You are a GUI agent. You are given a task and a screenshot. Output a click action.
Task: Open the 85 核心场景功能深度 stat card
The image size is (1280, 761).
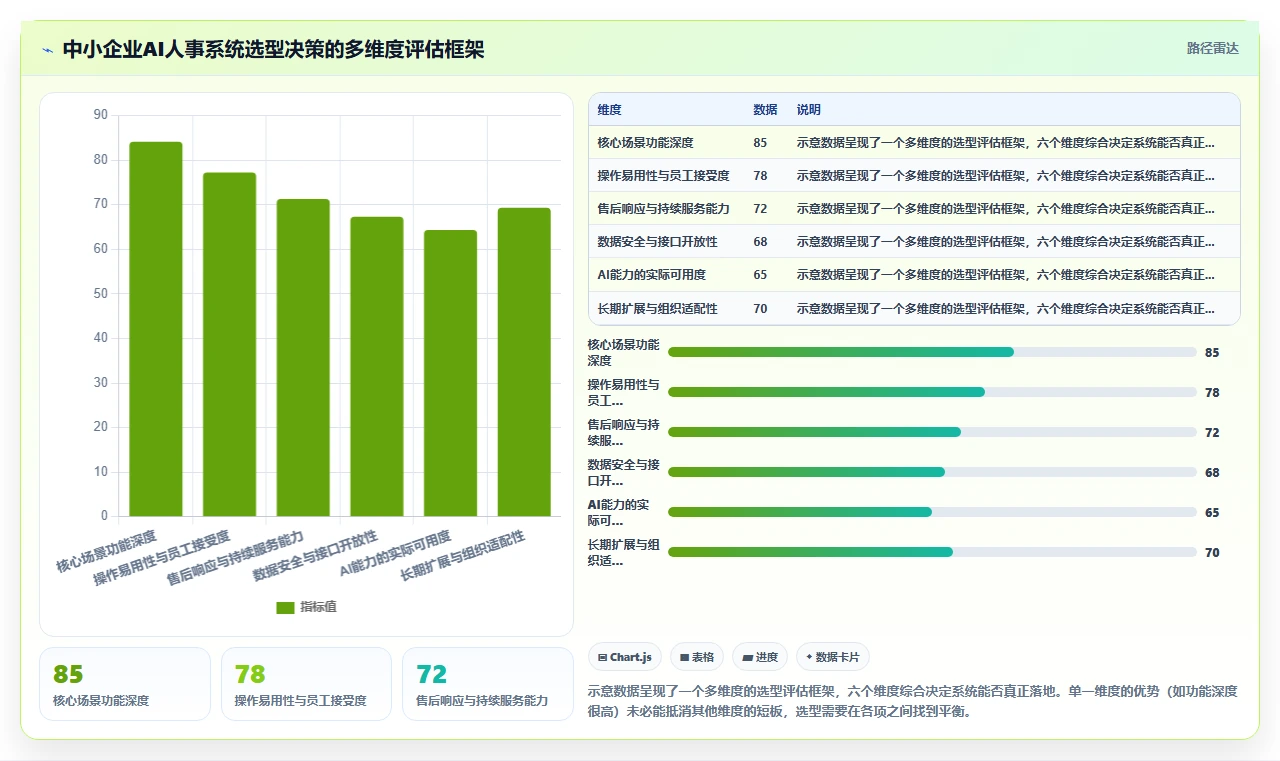click(x=125, y=684)
